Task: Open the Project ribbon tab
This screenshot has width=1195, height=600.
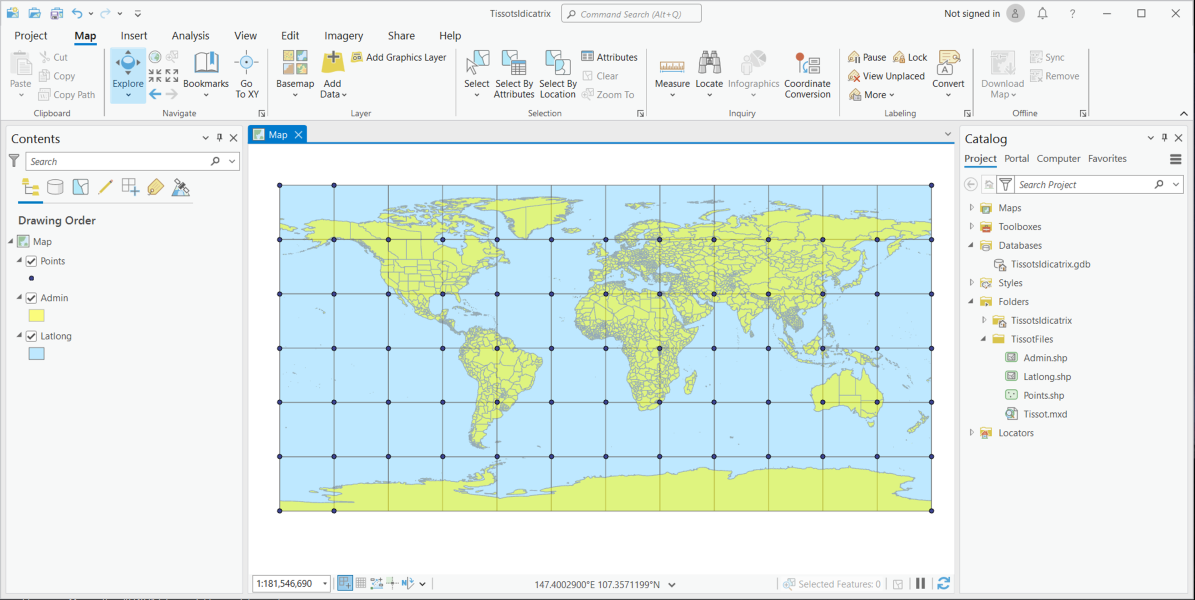Action: click(x=30, y=36)
